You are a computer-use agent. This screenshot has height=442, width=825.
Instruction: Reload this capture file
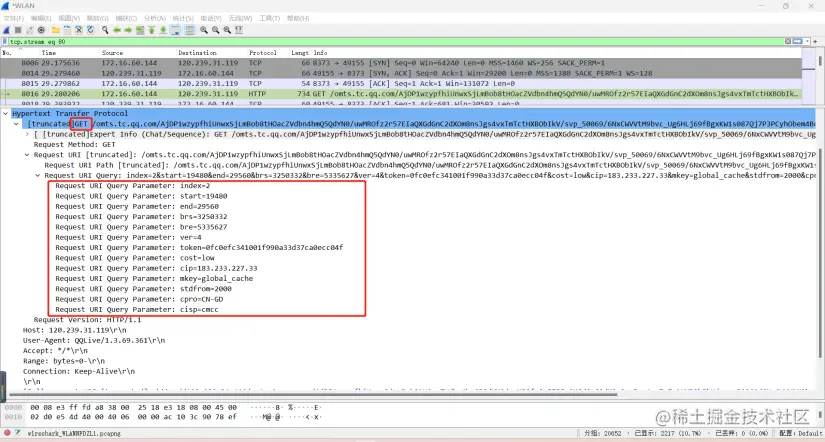[90, 30]
